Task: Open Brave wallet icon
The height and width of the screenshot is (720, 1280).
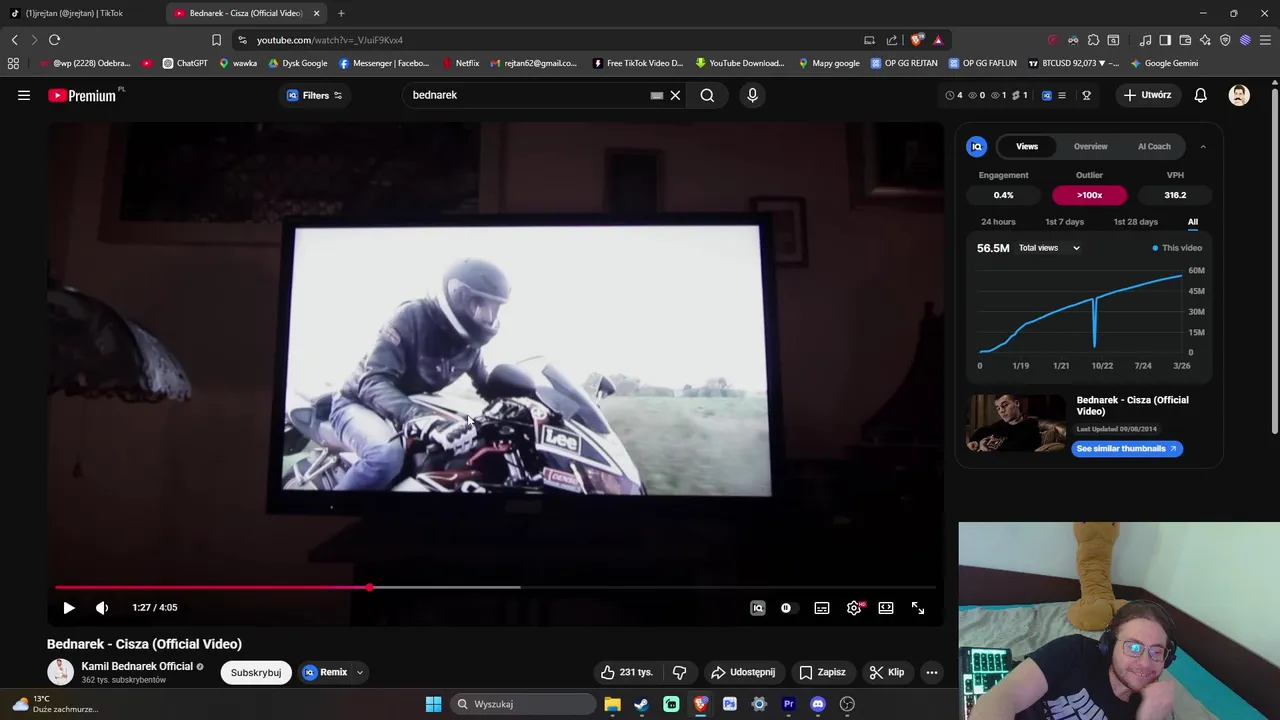Action: (x=1185, y=40)
